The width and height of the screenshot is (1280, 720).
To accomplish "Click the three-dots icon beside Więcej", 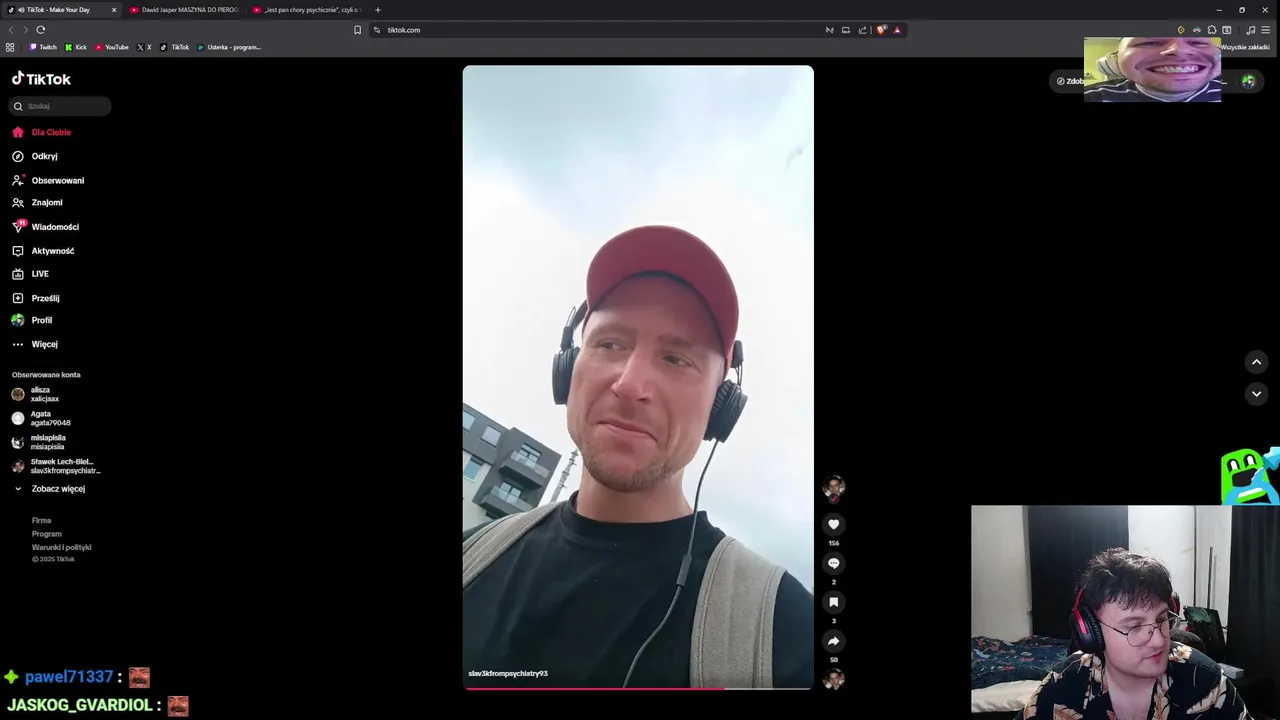I will [18, 344].
